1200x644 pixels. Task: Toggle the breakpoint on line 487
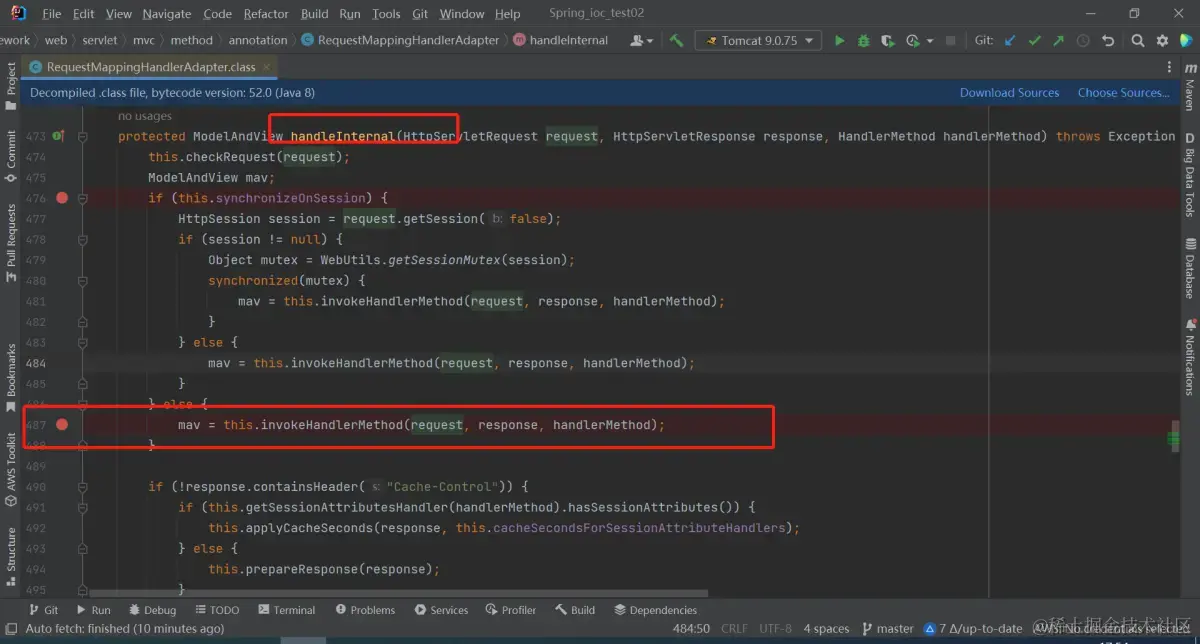[62, 425]
